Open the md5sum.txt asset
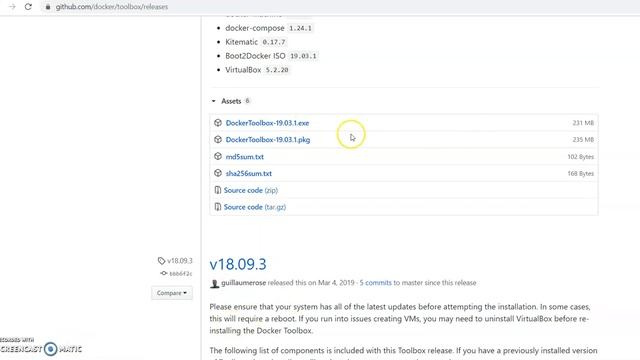The height and width of the screenshot is (360, 640). pyautogui.click(x=244, y=157)
